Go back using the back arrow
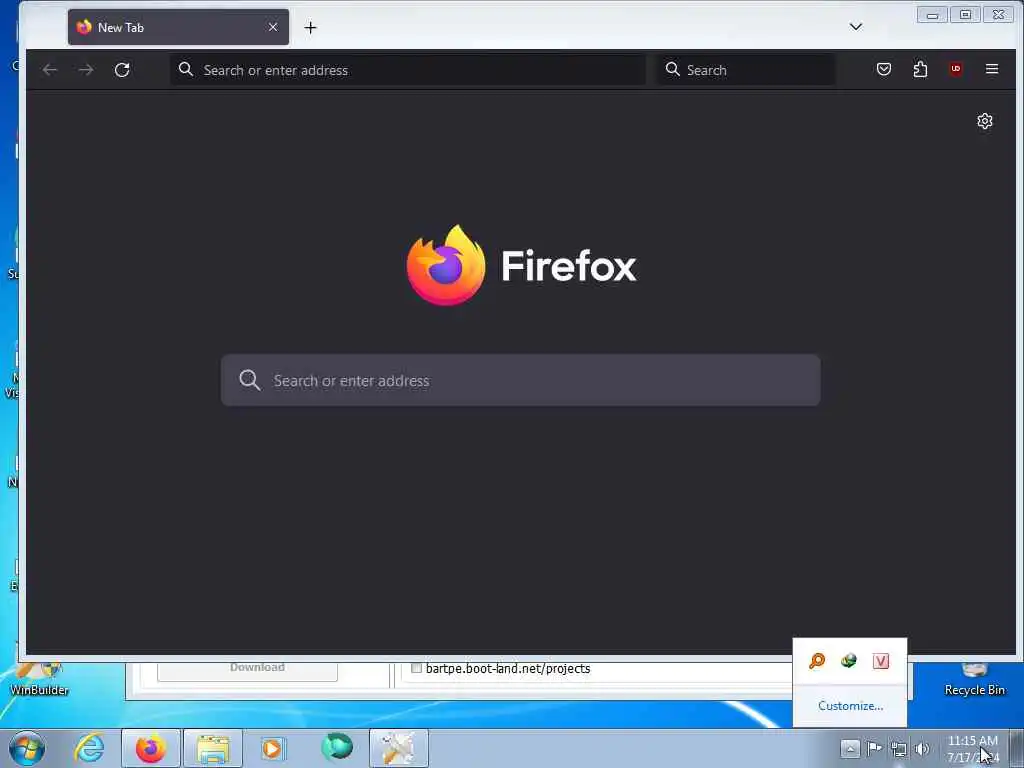 [x=50, y=70]
